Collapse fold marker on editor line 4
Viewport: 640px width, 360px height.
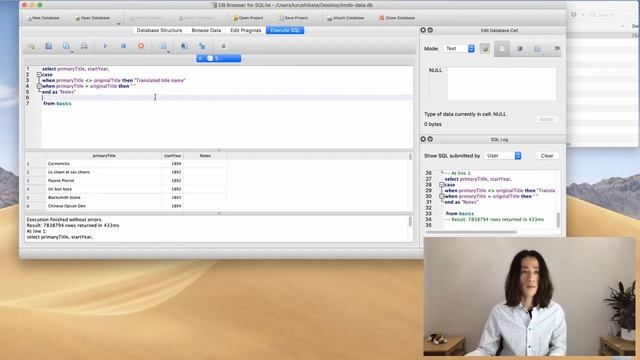coord(39,86)
